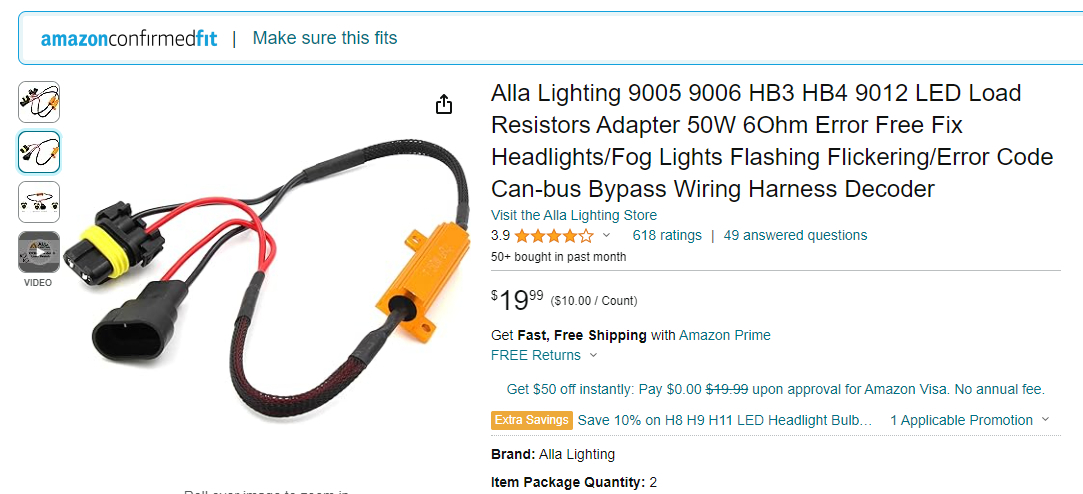
Task: Click the Amazon Visa $50 off offer
Action: tap(775, 389)
